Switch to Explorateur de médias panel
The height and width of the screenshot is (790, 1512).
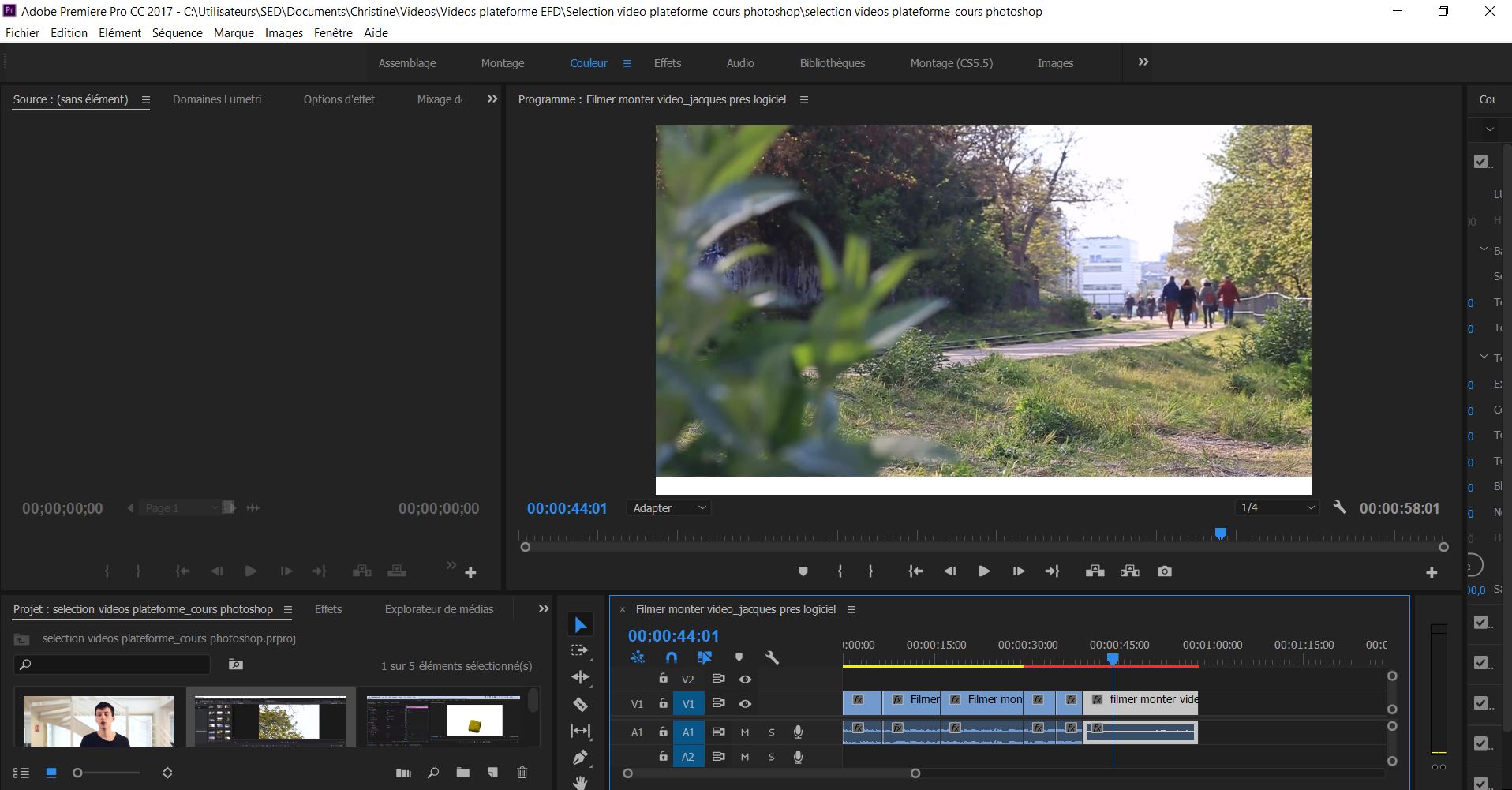(439, 608)
